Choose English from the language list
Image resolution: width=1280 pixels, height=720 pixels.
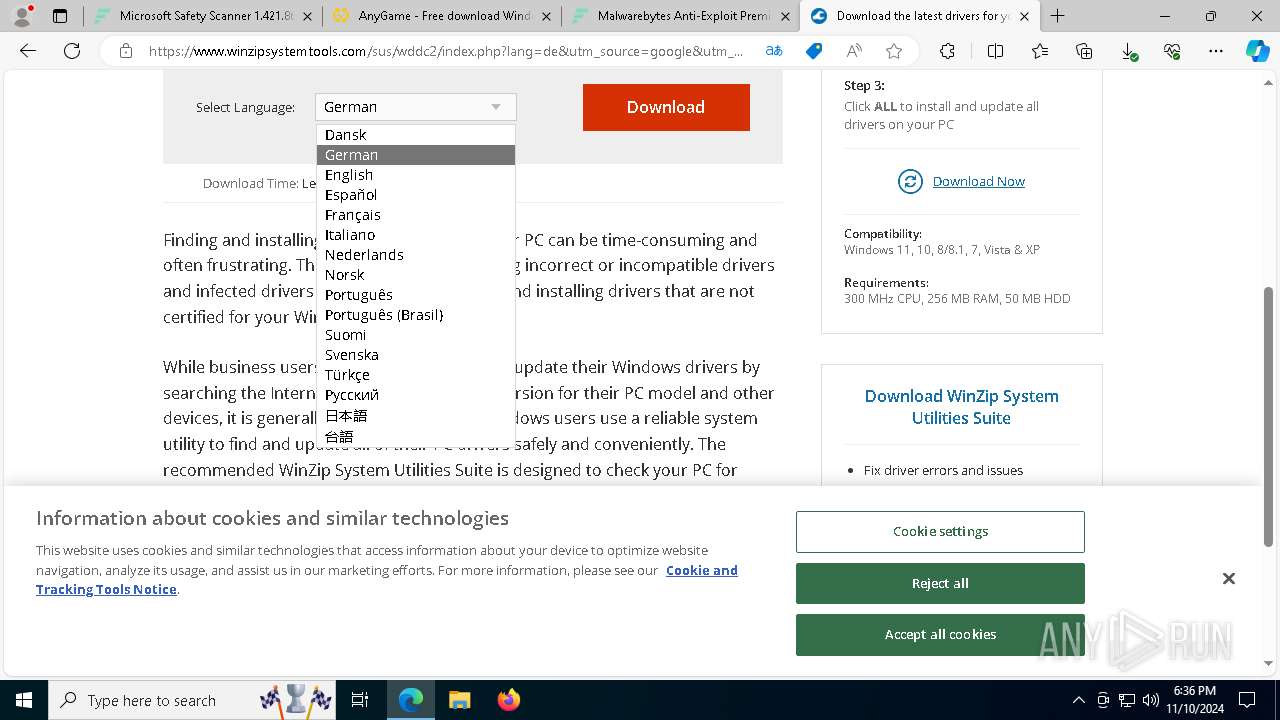(416, 175)
